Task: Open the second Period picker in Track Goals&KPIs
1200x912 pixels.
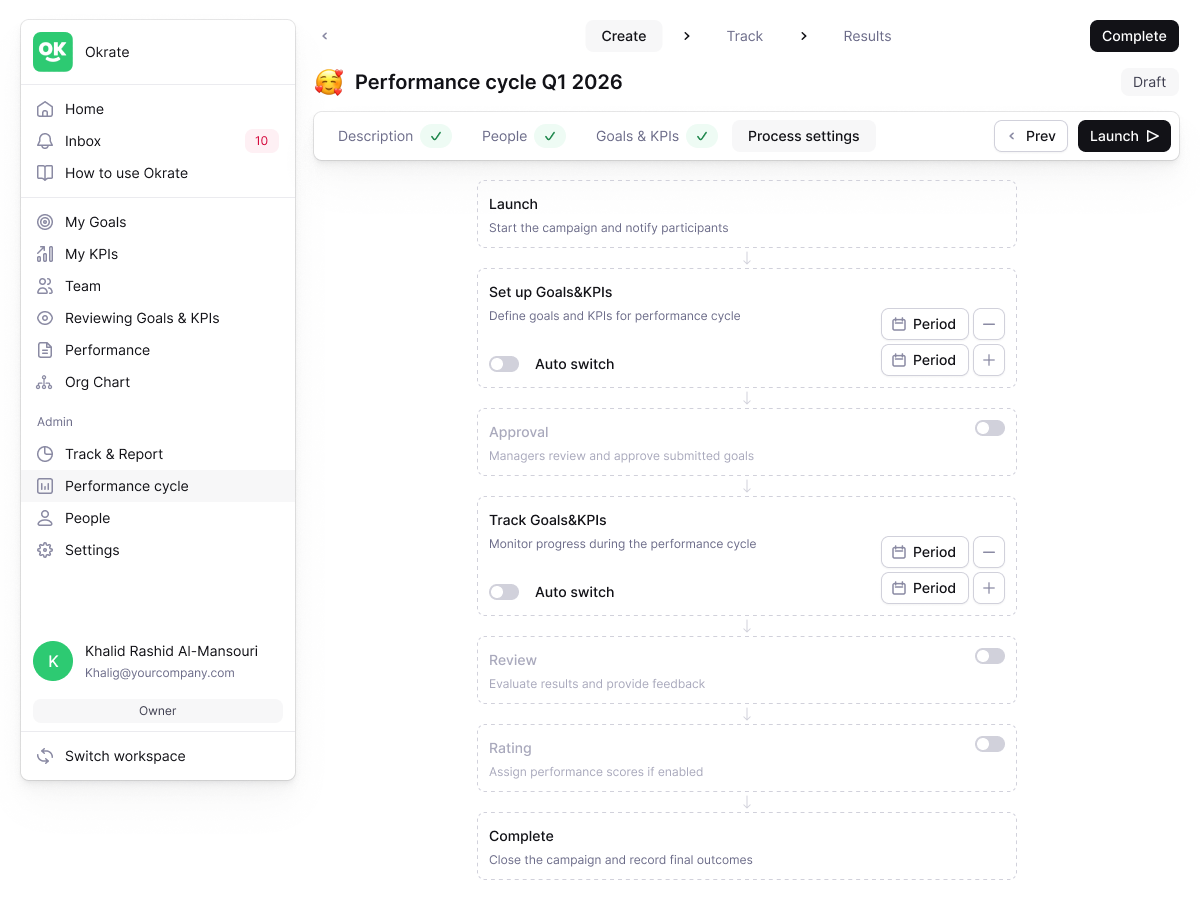Action: click(924, 588)
